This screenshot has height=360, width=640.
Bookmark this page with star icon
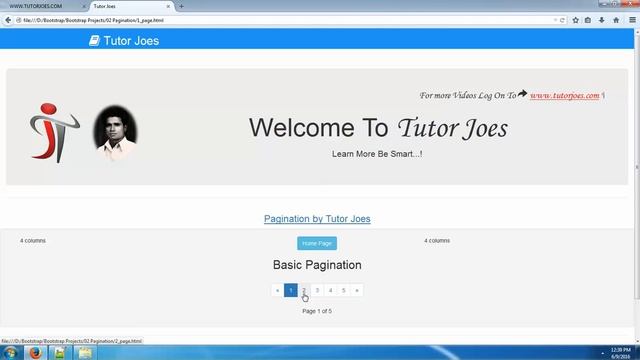(x=576, y=20)
